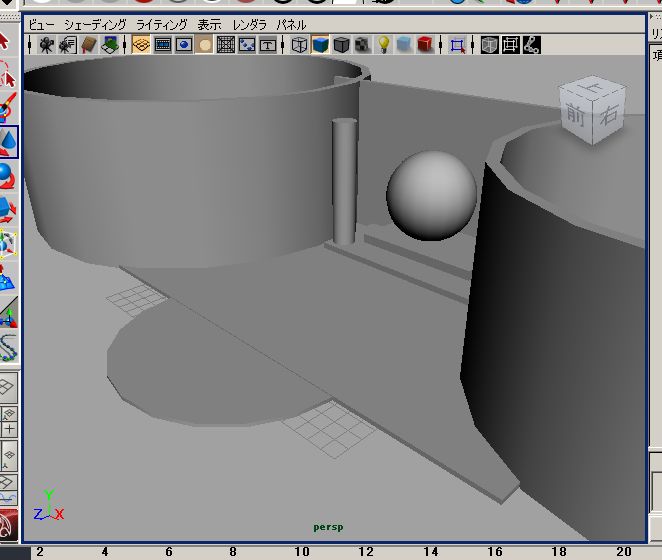The width and height of the screenshot is (662, 560).
Task: Click frame 10 on the time slider
Action: (x=301, y=551)
